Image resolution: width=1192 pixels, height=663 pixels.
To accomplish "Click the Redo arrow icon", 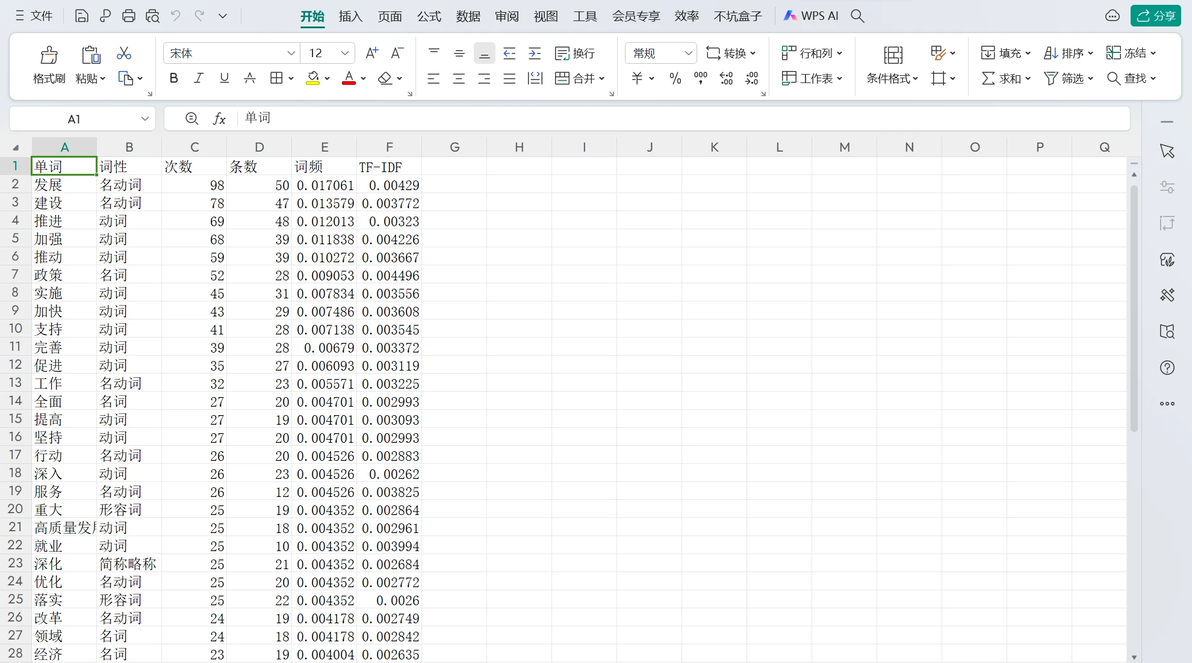I will click(x=199, y=16).
